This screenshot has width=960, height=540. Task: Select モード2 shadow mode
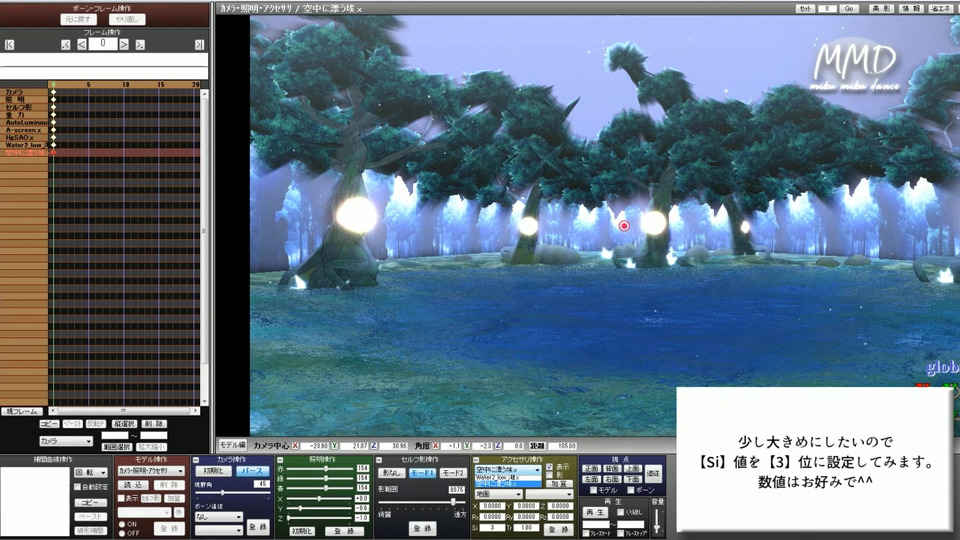coord(453,473)
